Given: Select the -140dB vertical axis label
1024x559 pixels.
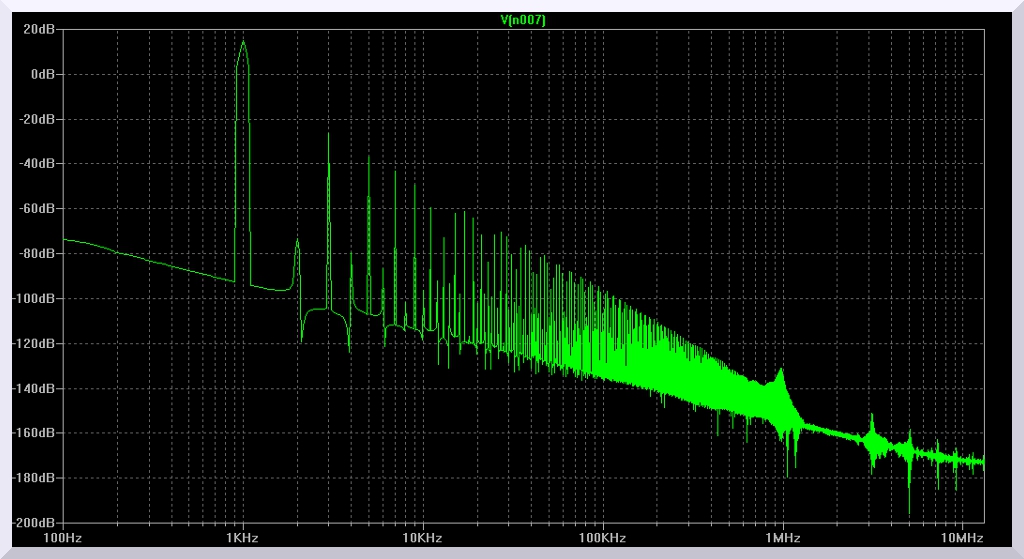Looking at the screenshot, I should click(x=34, y=388).
